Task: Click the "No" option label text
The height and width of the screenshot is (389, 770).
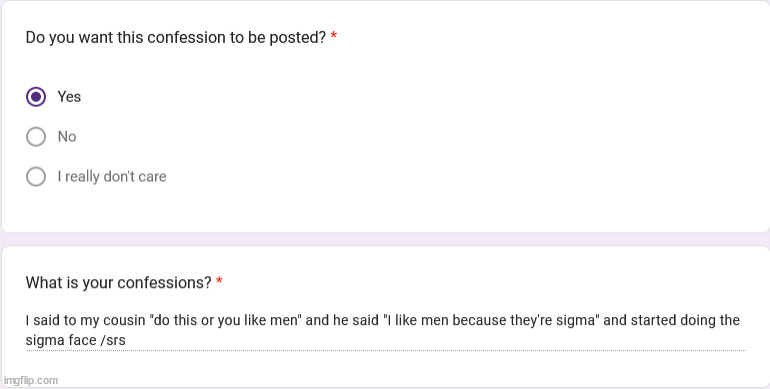Action: click(x=67, y=137)
